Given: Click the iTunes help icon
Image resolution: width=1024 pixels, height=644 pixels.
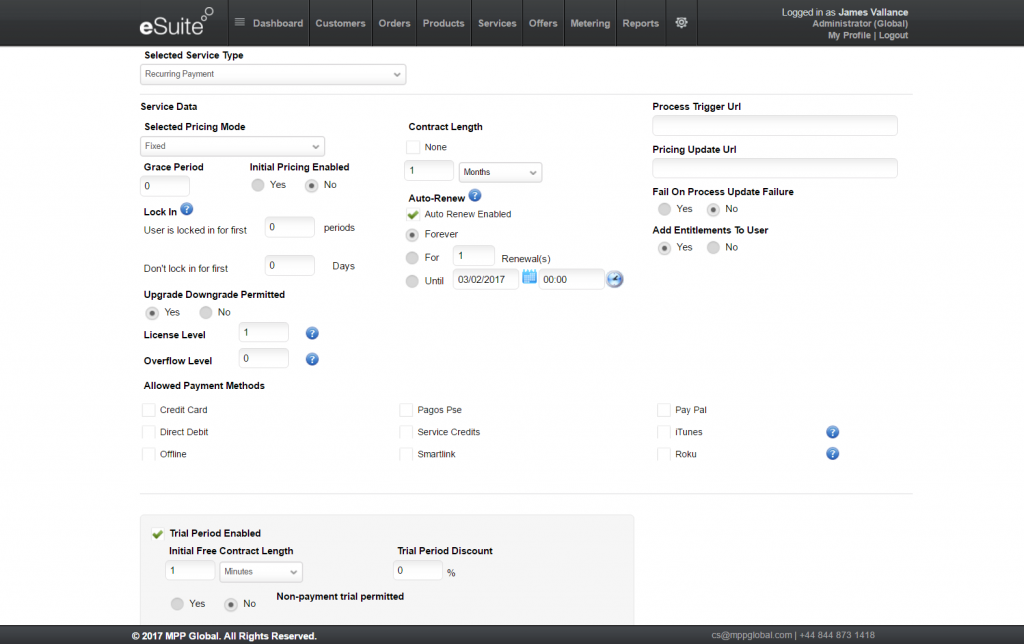Looking at the screenshot, I should [832, 432].
